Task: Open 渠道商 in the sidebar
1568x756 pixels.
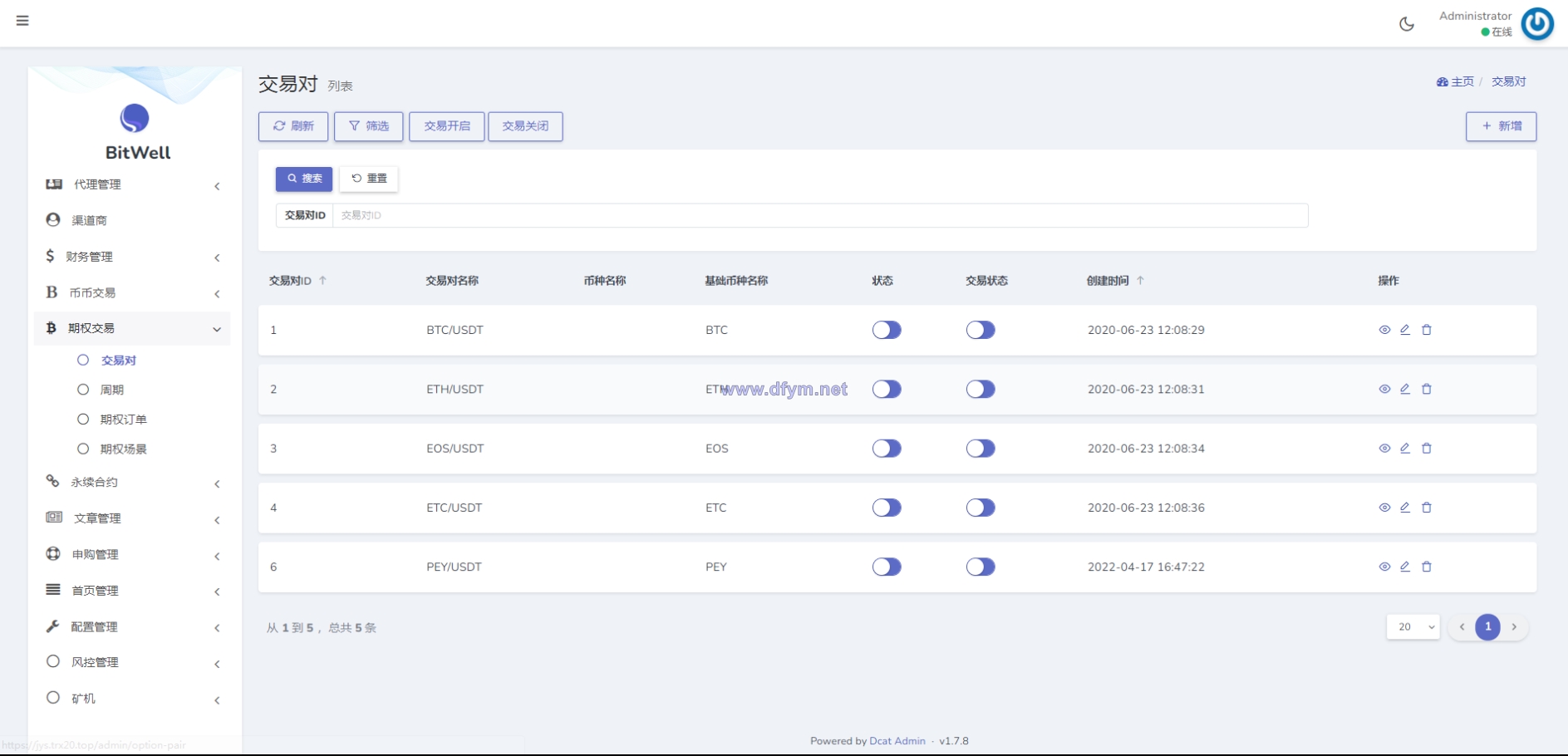Action: click(x=133, y=220)
